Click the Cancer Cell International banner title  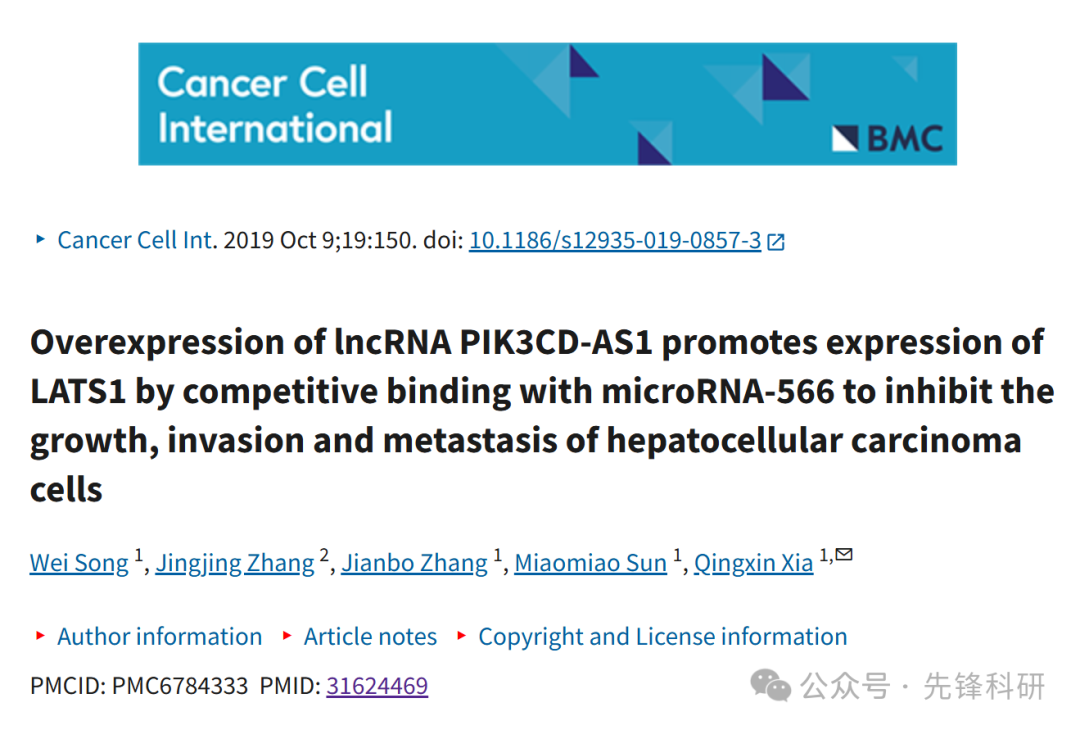[275, 105]
